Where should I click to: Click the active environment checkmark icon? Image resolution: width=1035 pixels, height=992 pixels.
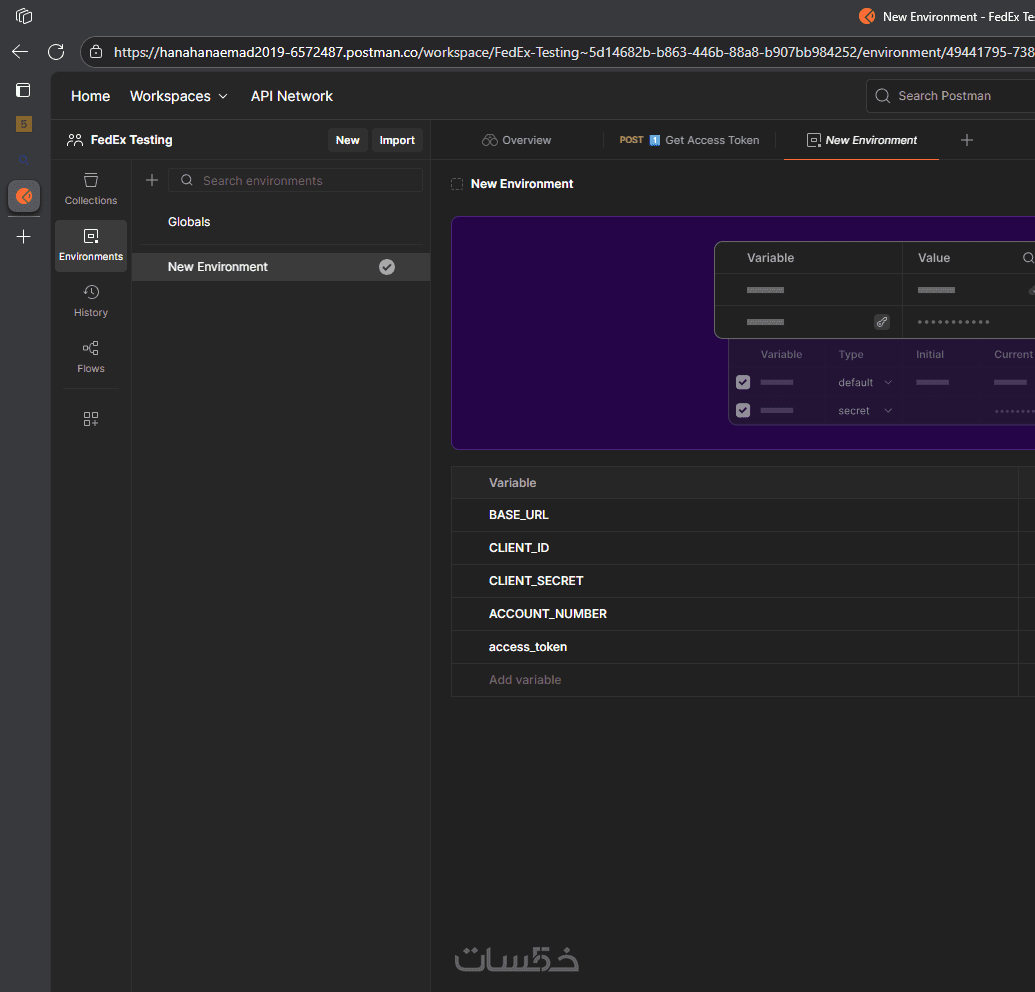click(387, 267)
